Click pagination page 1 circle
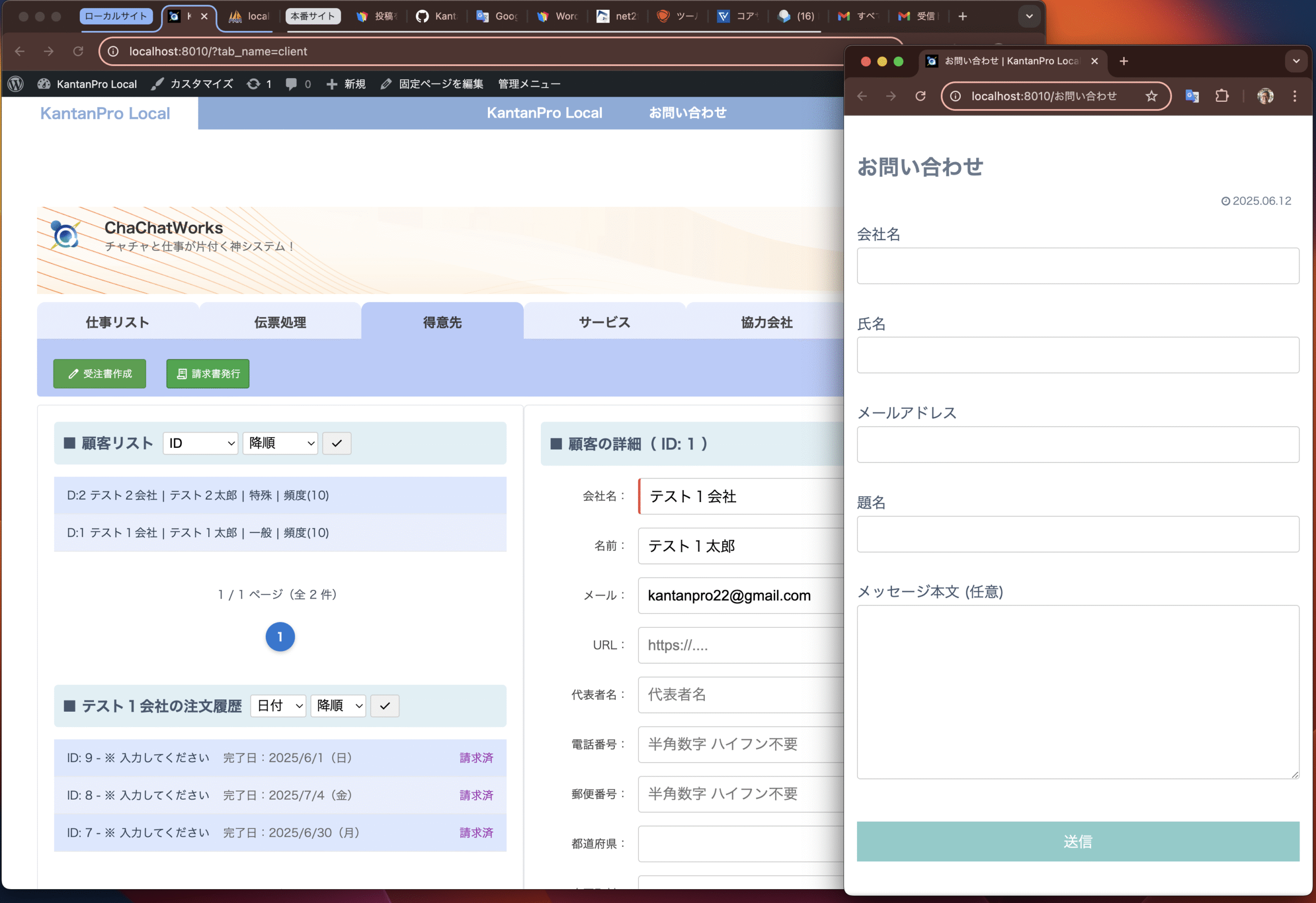The height and width of the screenshot is (903, 1316). point(280,637)
